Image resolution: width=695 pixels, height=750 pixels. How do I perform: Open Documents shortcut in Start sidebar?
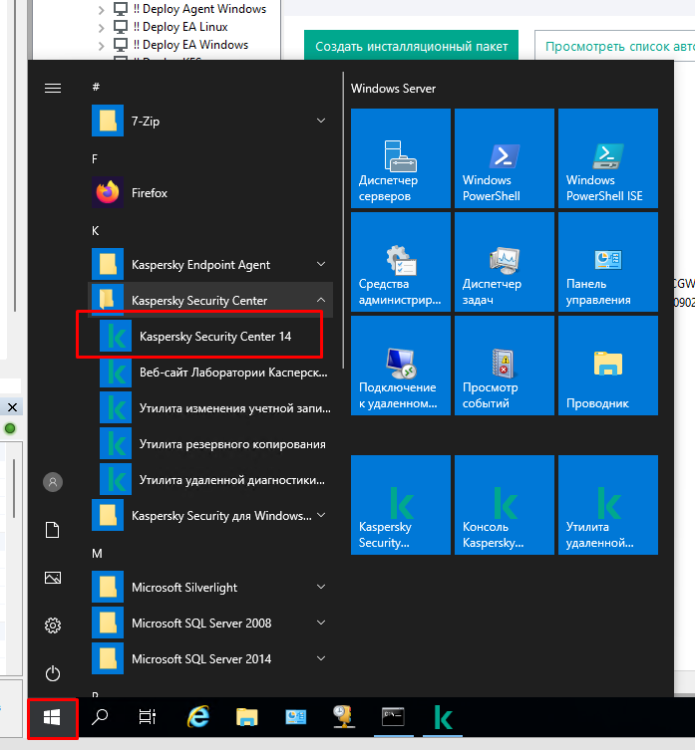point(53,530)
